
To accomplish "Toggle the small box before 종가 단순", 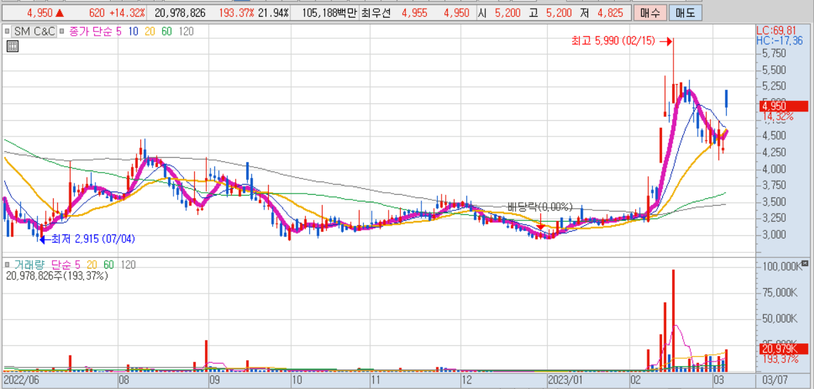I will pyautogui.click(x=61, y=32).
